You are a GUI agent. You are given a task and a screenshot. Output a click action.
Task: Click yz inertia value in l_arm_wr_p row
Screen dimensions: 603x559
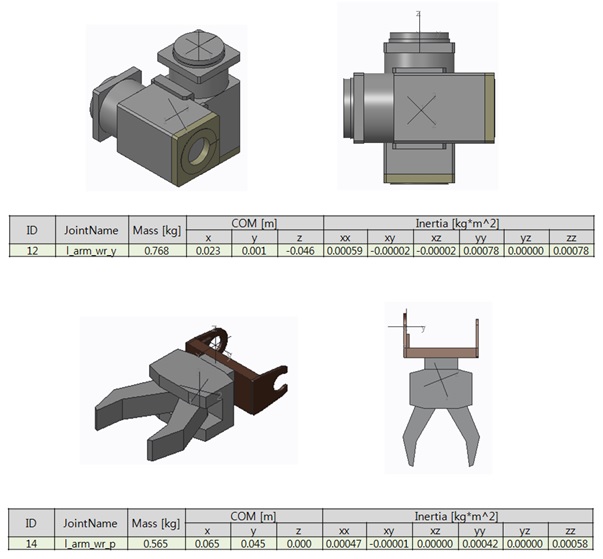pyautogui.click(x=525, y=544)
